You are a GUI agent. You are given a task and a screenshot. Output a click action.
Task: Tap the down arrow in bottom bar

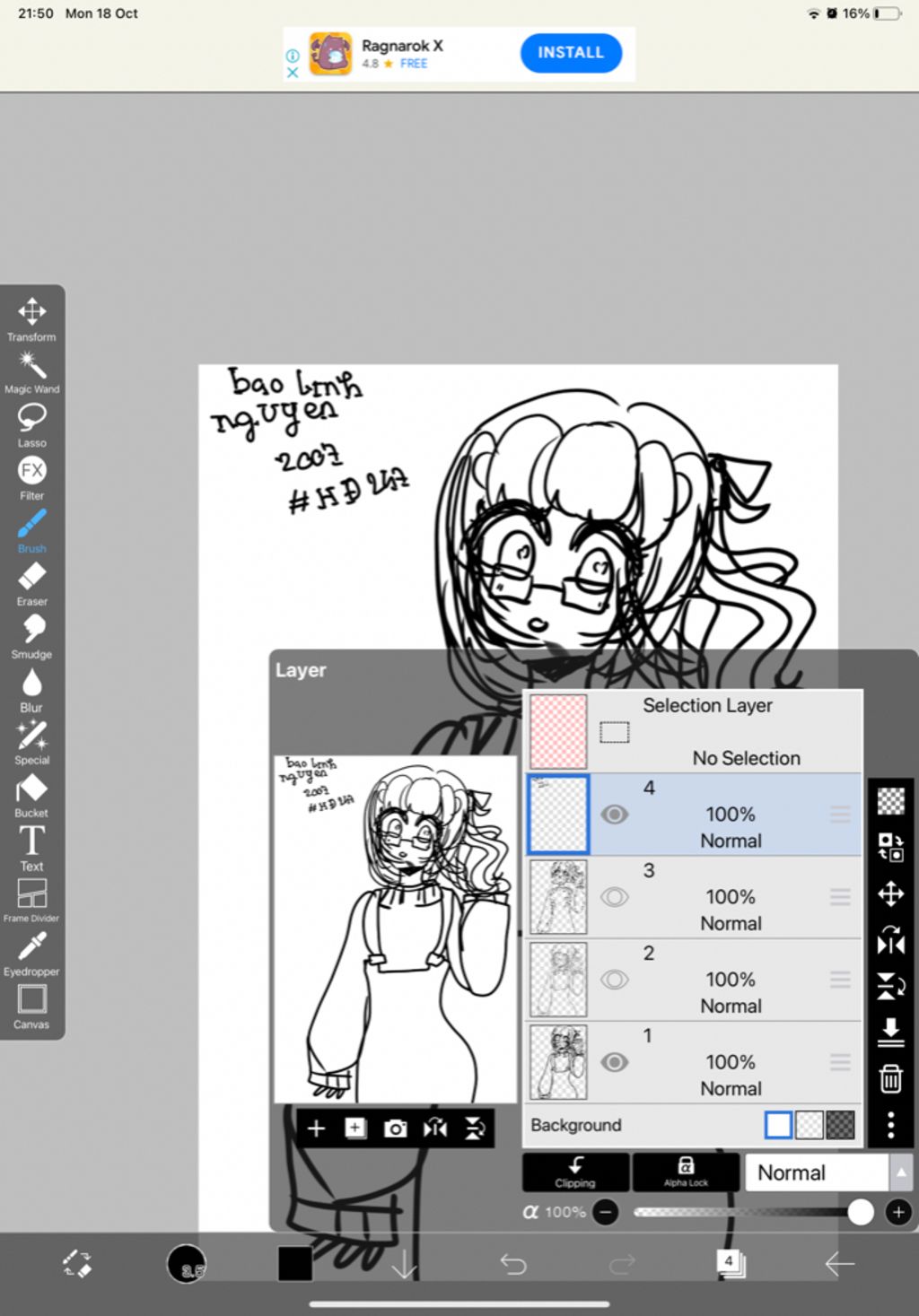(405, 1264)
